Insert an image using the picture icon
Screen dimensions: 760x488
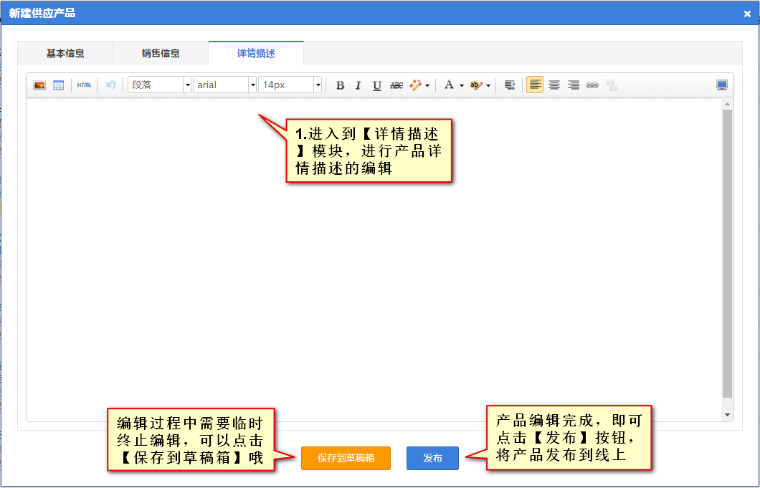39,85
